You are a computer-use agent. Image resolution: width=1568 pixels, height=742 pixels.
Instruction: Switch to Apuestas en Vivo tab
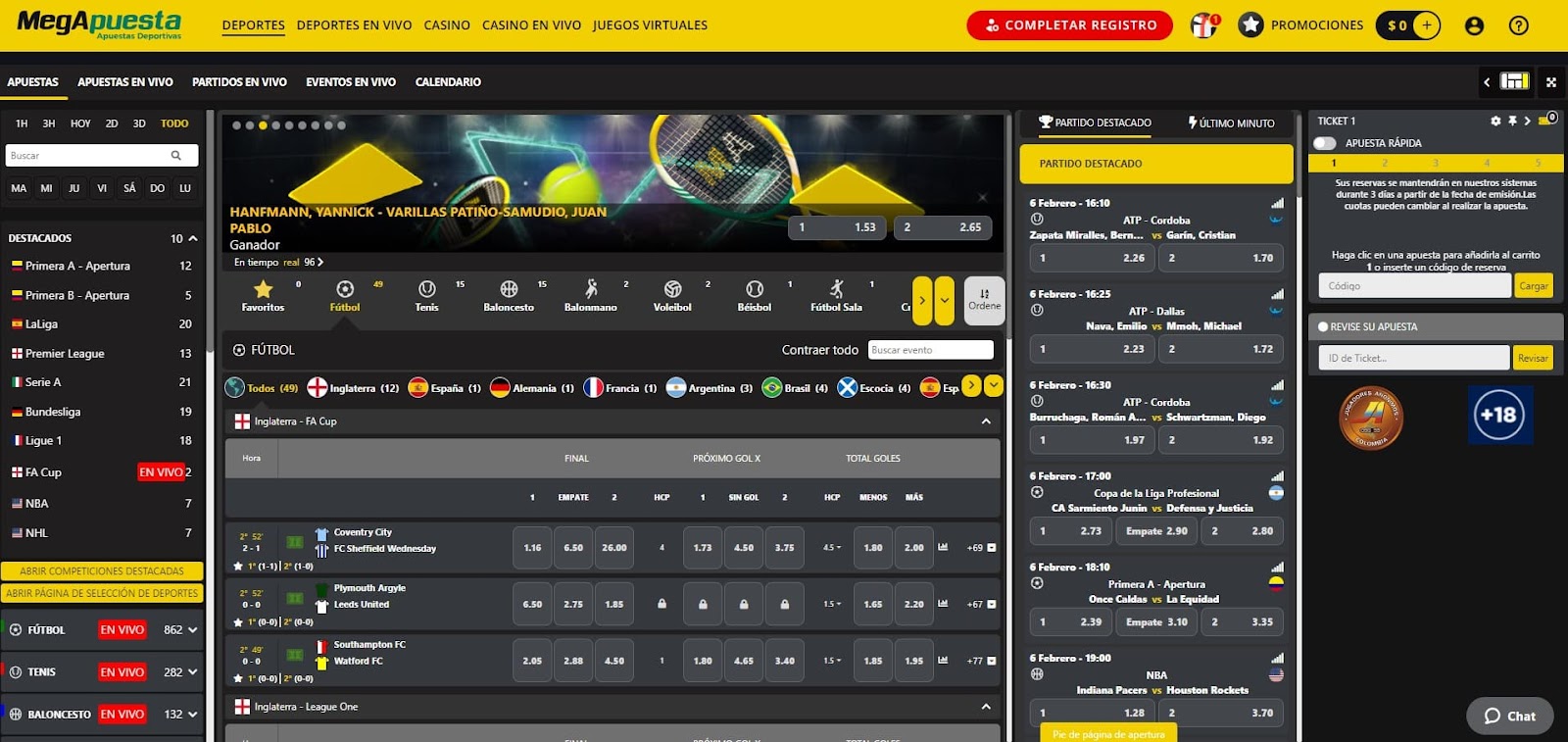[x=125, y=82]
